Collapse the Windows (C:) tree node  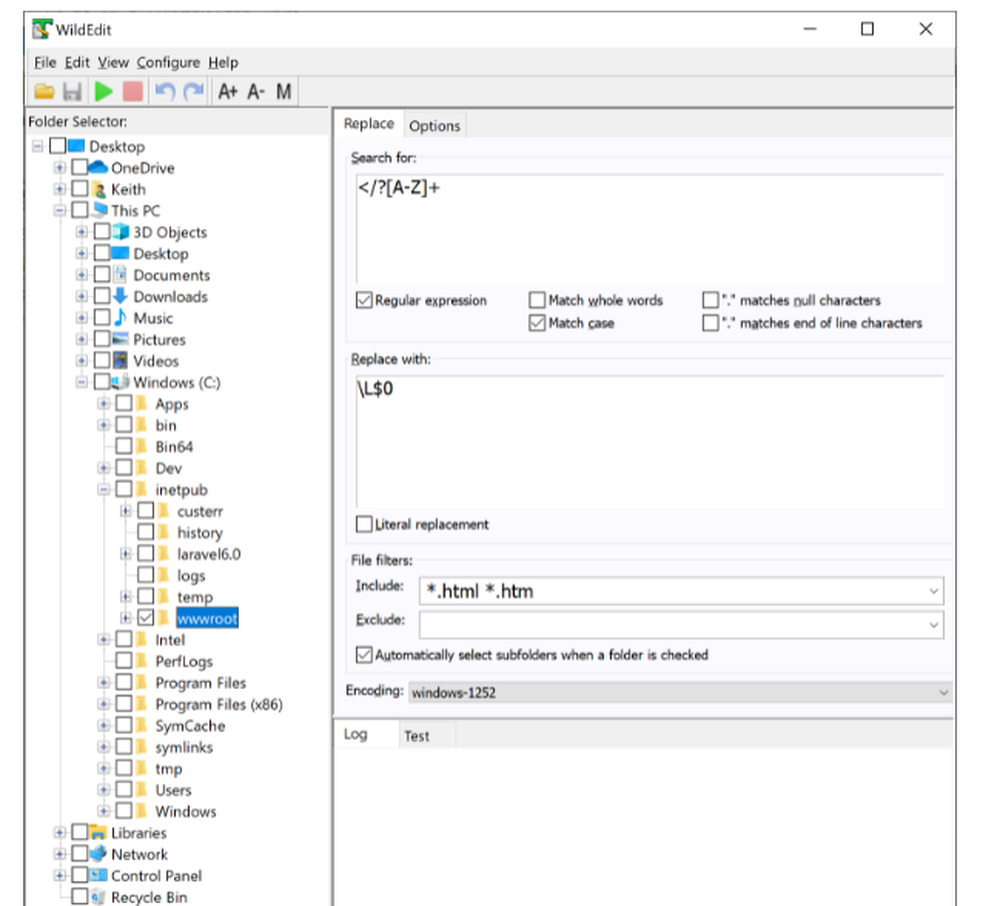pyautogui.click(x=81, y=383)
